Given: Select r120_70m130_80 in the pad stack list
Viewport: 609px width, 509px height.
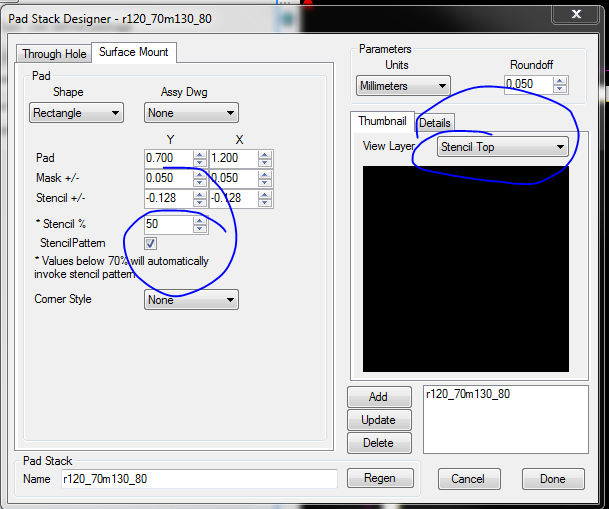Looking at the screenshot, I should 468,394.
